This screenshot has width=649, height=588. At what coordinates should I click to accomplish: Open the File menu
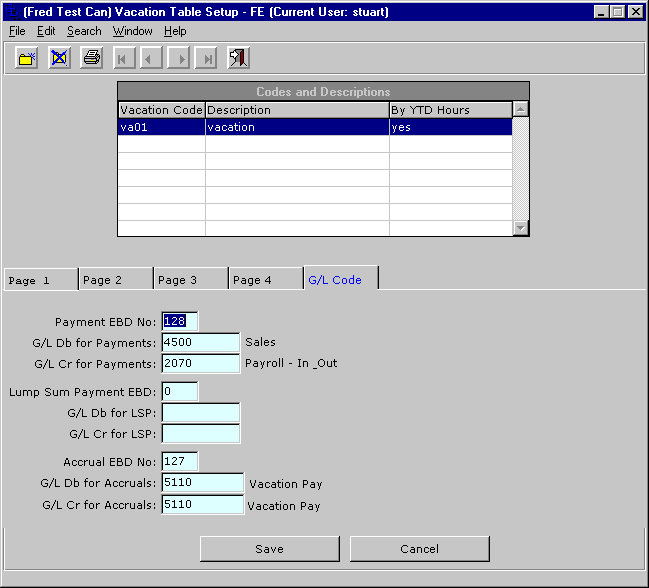(17, 31)
